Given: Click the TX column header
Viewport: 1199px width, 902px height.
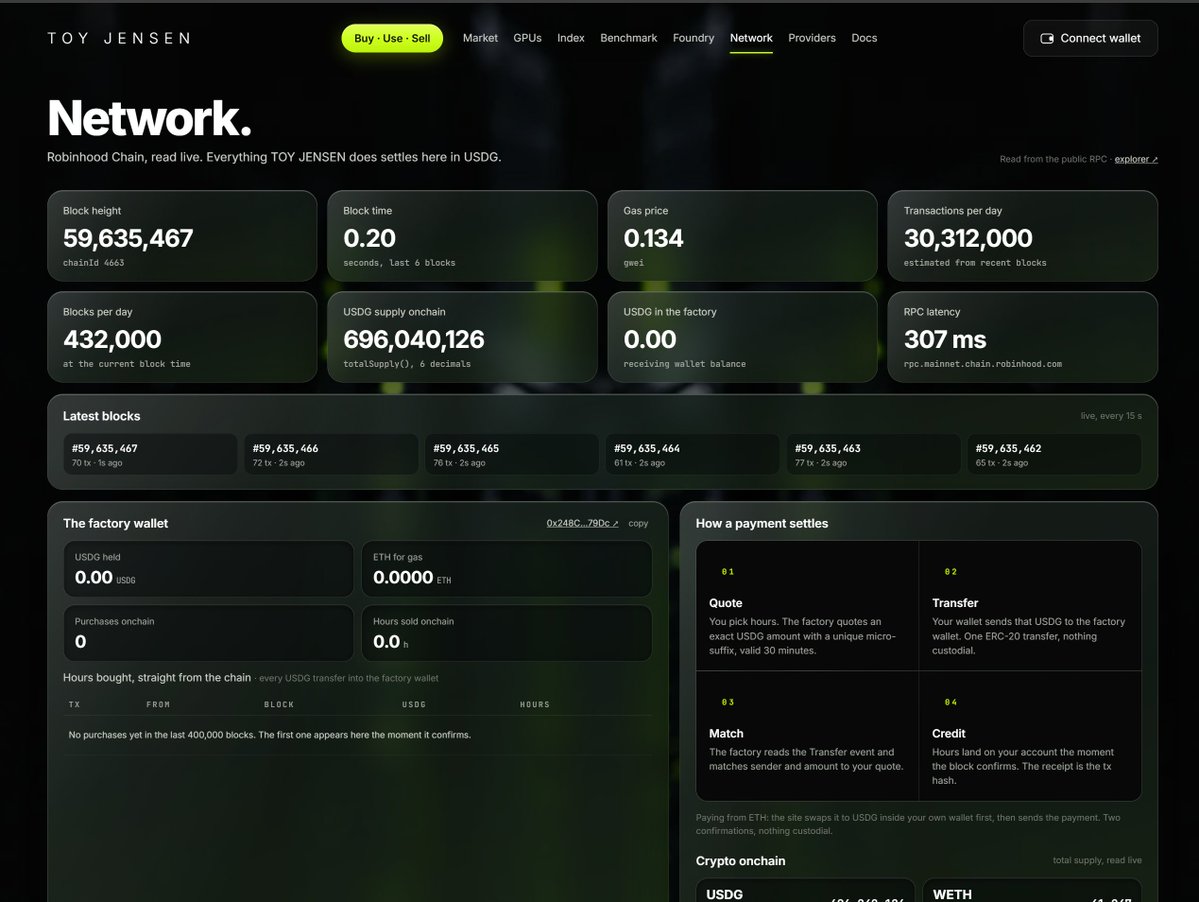Looking at the screenshot, I should 74,705.
